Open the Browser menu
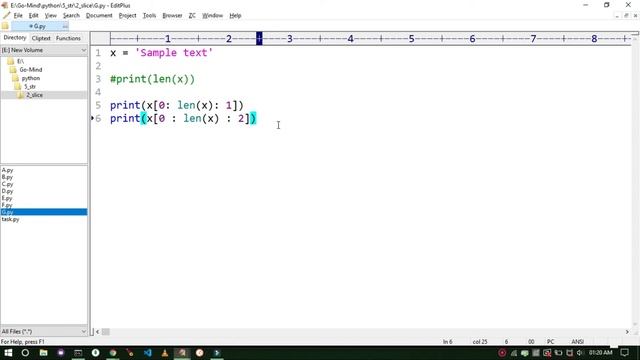The height and width of the screenshot is (360, 640). coord(172,16)
